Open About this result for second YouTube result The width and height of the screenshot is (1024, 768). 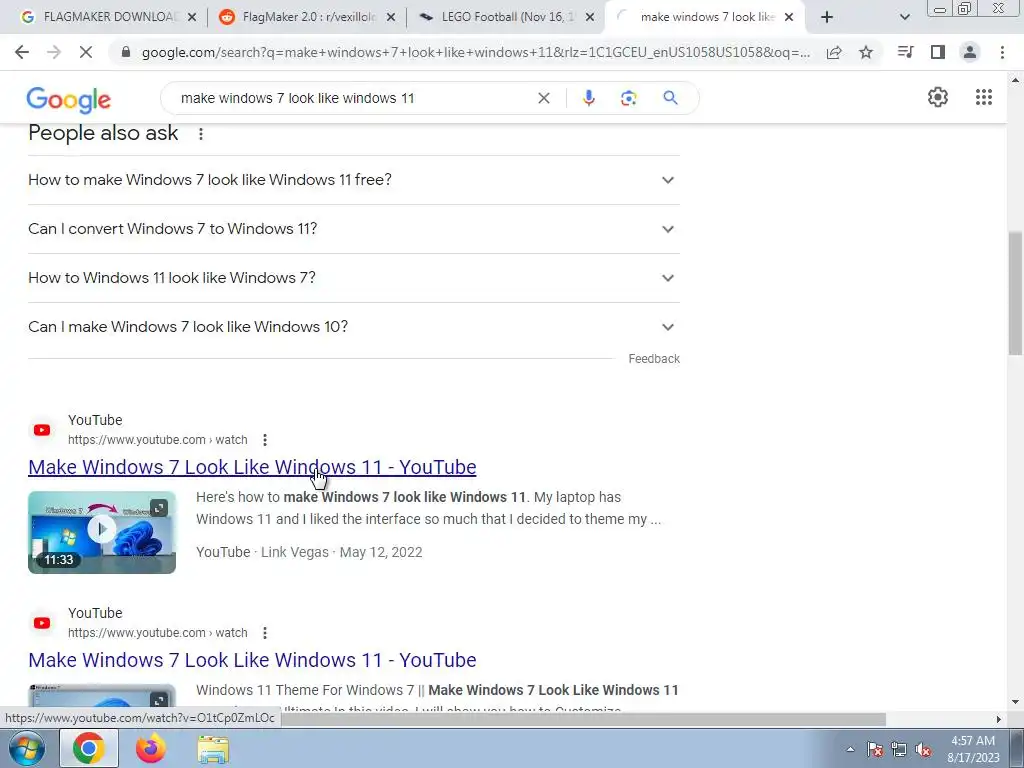[x=264, y=633]
